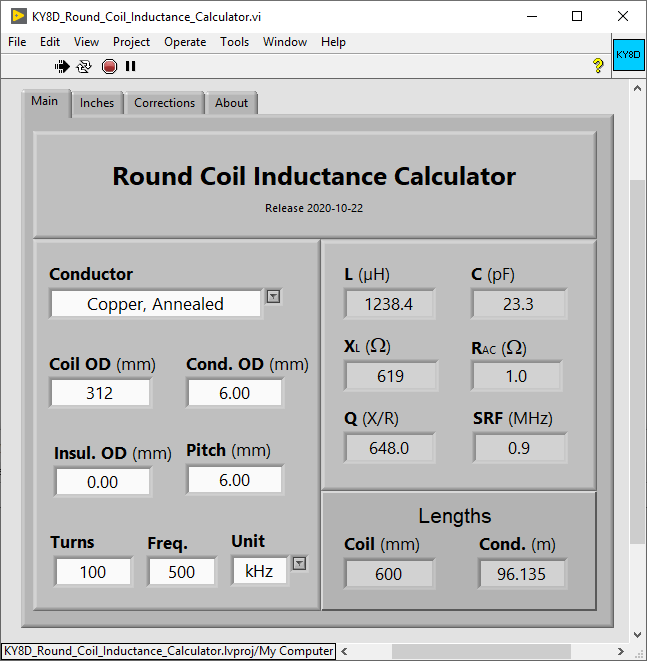Click the Run Continuously icon

tap(84, 67)
